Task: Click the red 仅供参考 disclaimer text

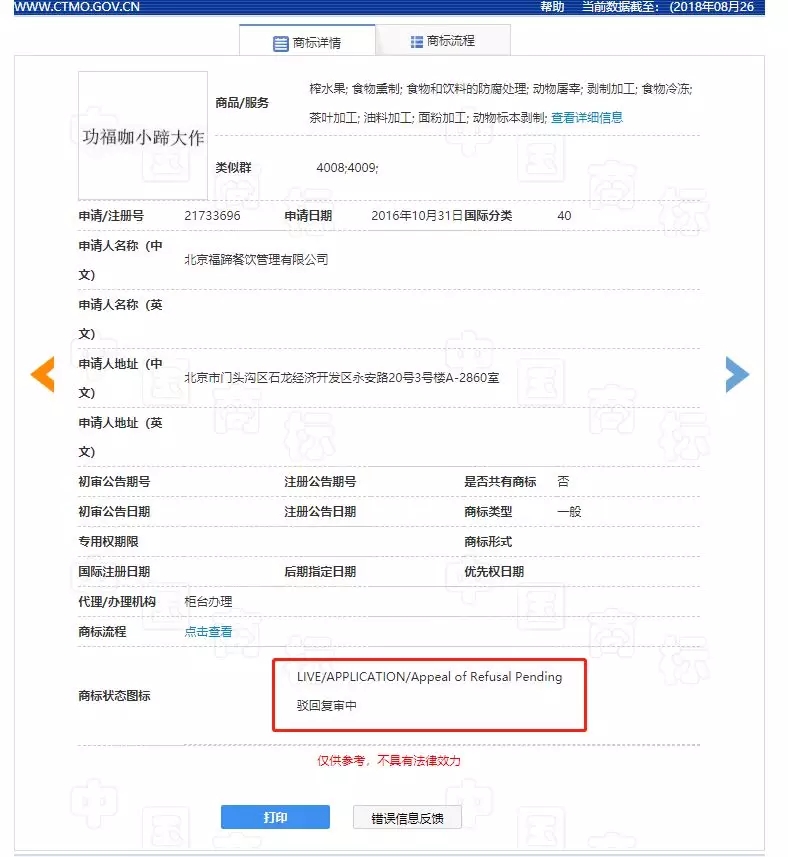Action: pos(389,760)
